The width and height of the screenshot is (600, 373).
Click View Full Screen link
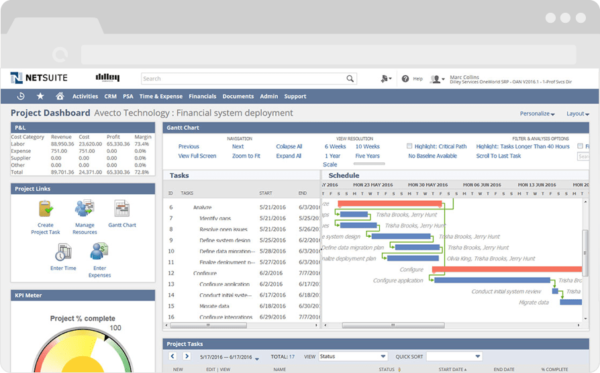click(197, 156)
